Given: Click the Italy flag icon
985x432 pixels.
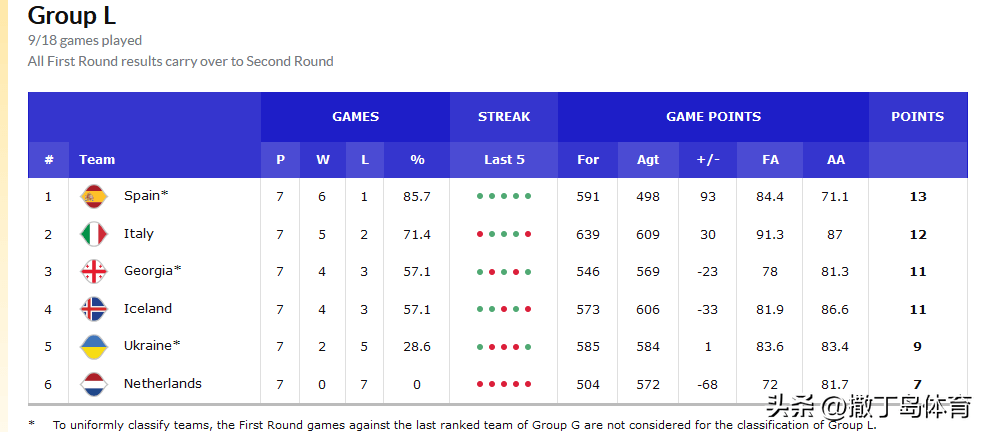Looking at the screenshot, I should pyautogui.click(x=94, y=234).
